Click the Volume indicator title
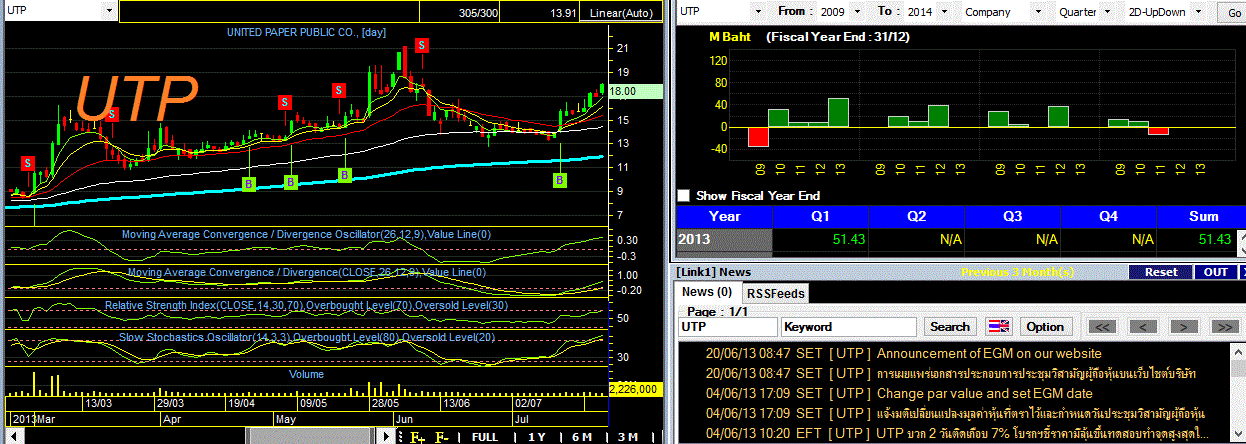The width and height of the screenshot is (1246, 444). pos(306,374)
